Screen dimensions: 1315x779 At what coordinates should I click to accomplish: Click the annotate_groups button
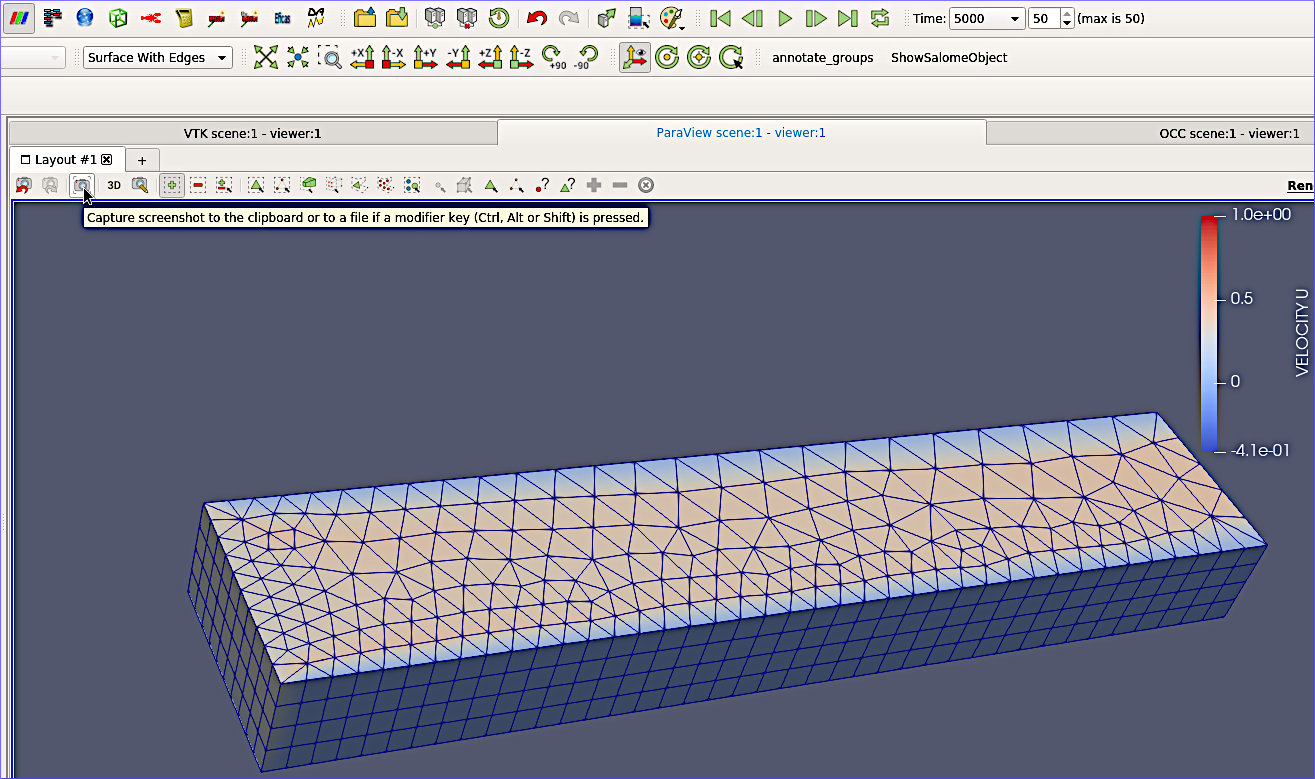[822, 58]
